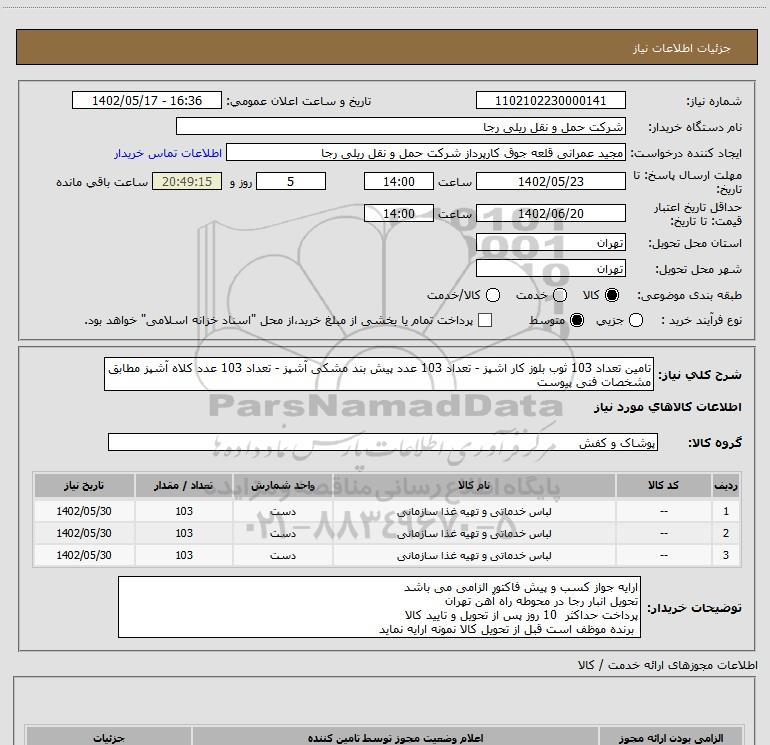The image size is (770, 745).
Task: Click the جزئیات اطلاعات نیاز header title
Action: pyautogui.click(x=682, y=48)
